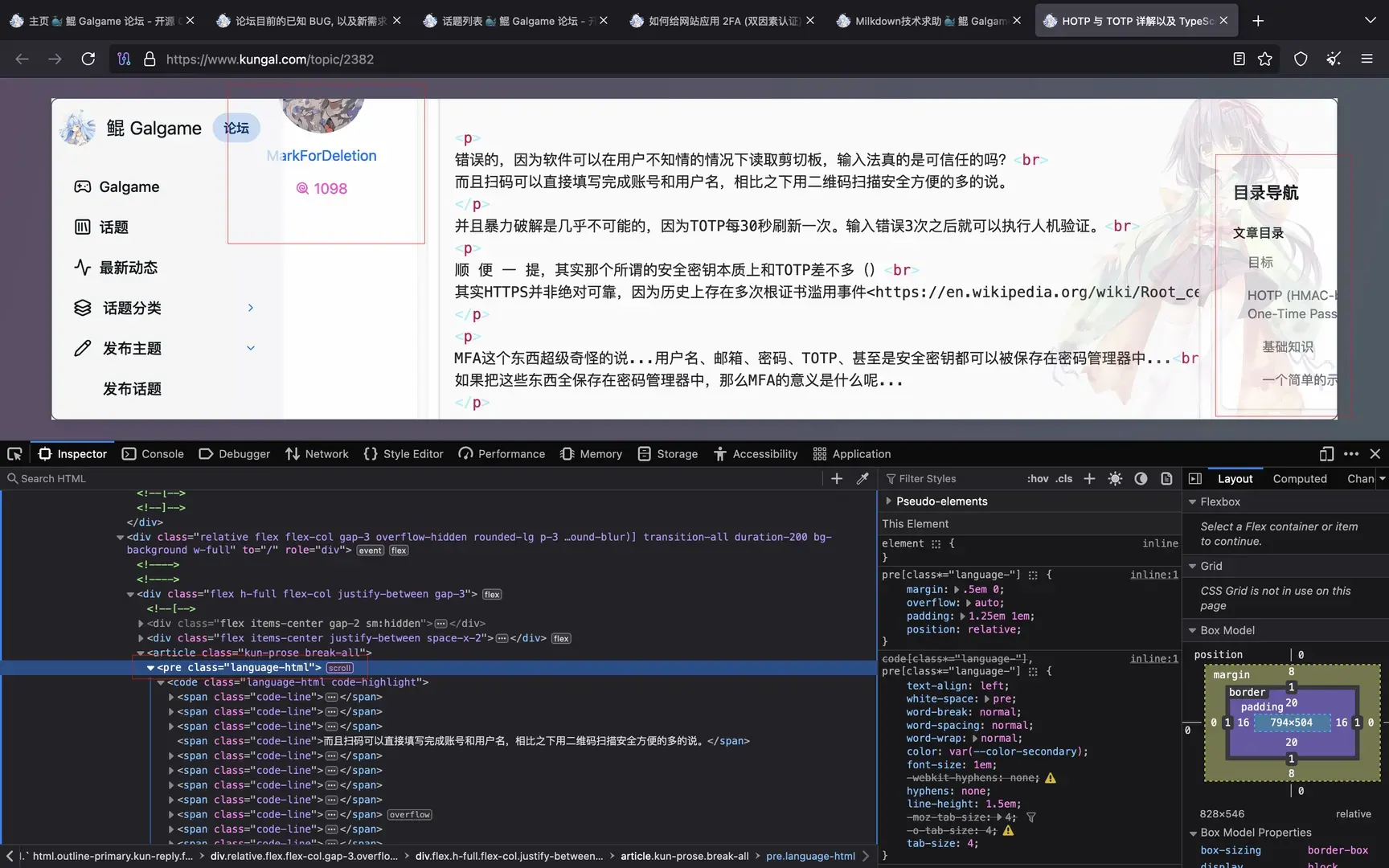Collapse the Flexbox section
The width and height of the screenshot is (1389, 868).
click(1193, 502)
